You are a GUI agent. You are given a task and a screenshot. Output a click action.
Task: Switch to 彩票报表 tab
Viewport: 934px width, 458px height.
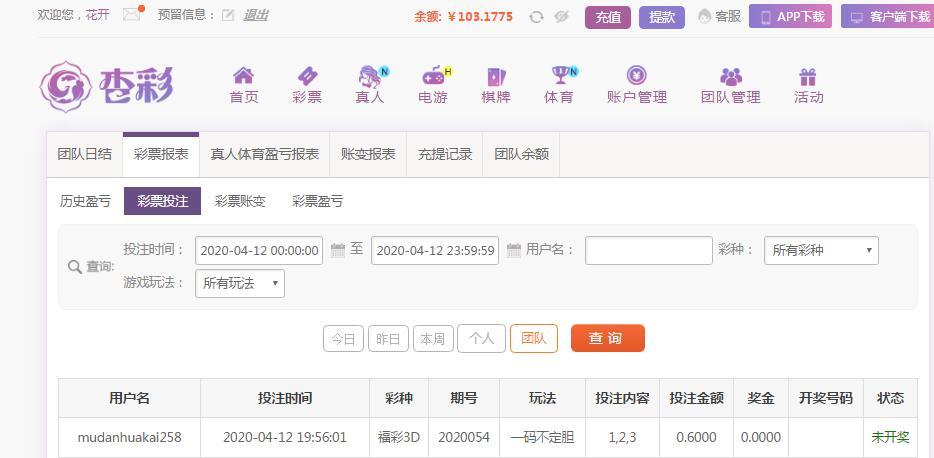(x=161, y=155)
